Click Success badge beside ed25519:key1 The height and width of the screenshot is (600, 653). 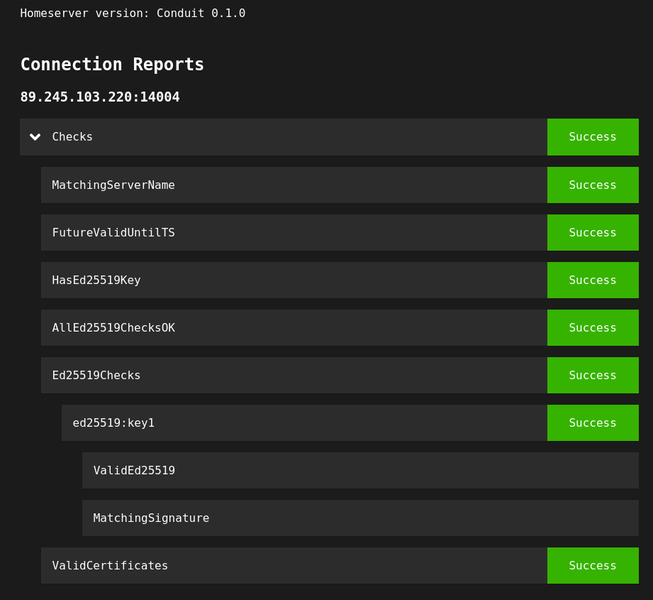pos(592,423)
